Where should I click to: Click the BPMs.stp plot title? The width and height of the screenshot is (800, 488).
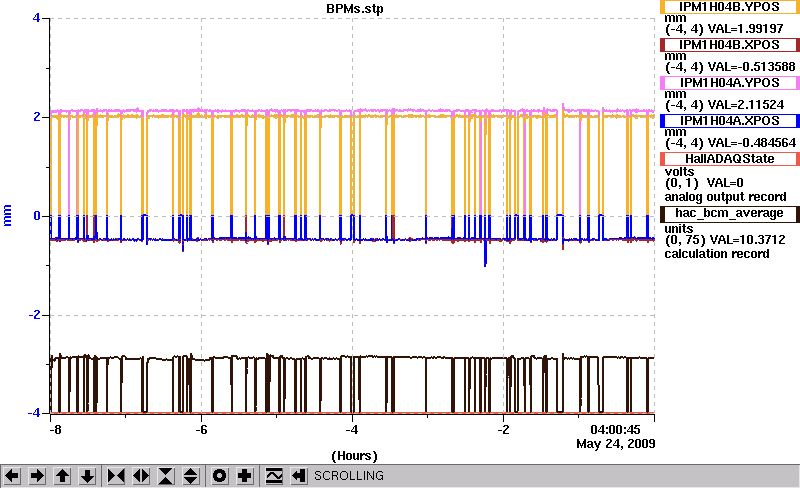point(355,9)
